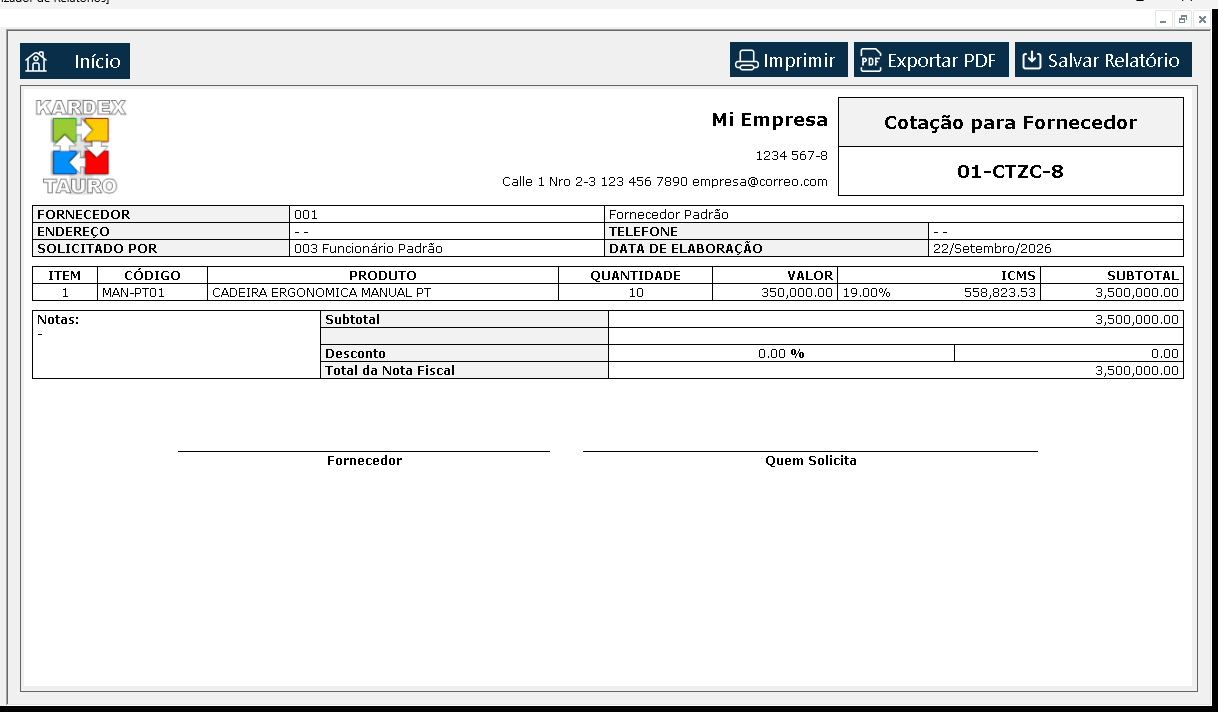Click the ITEM column header

(65, 275)
